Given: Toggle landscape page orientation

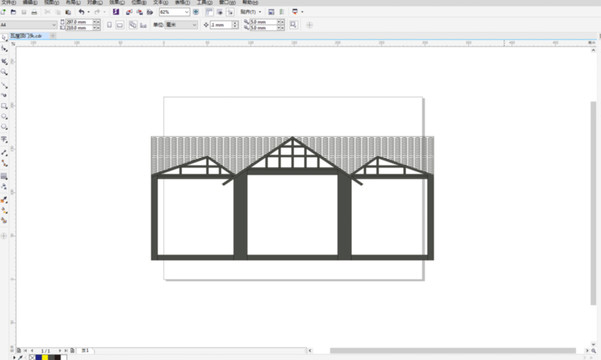Looking at the screenshot, I should [x=120, y=25].
